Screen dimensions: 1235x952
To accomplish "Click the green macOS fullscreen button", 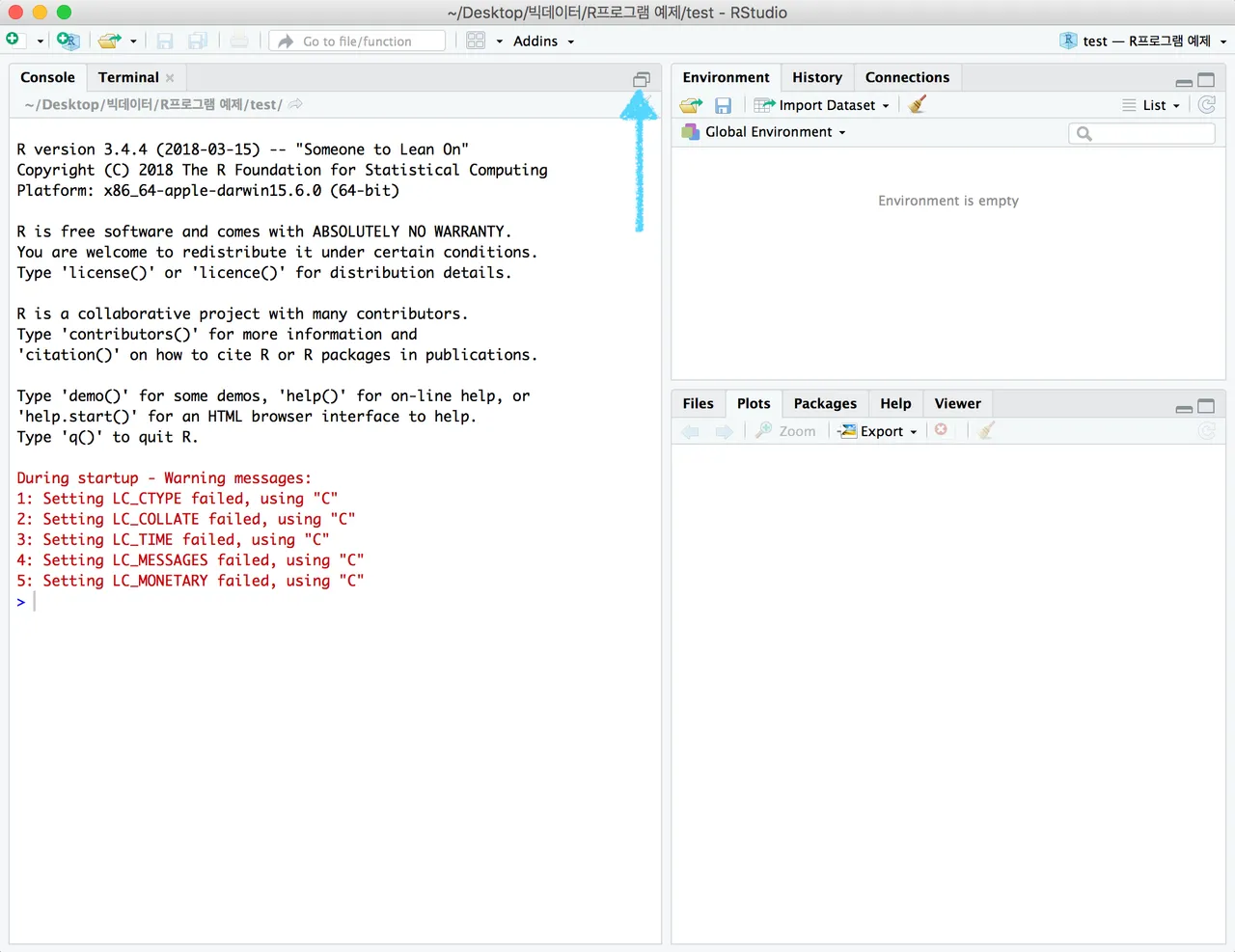I will coord(64,13).
